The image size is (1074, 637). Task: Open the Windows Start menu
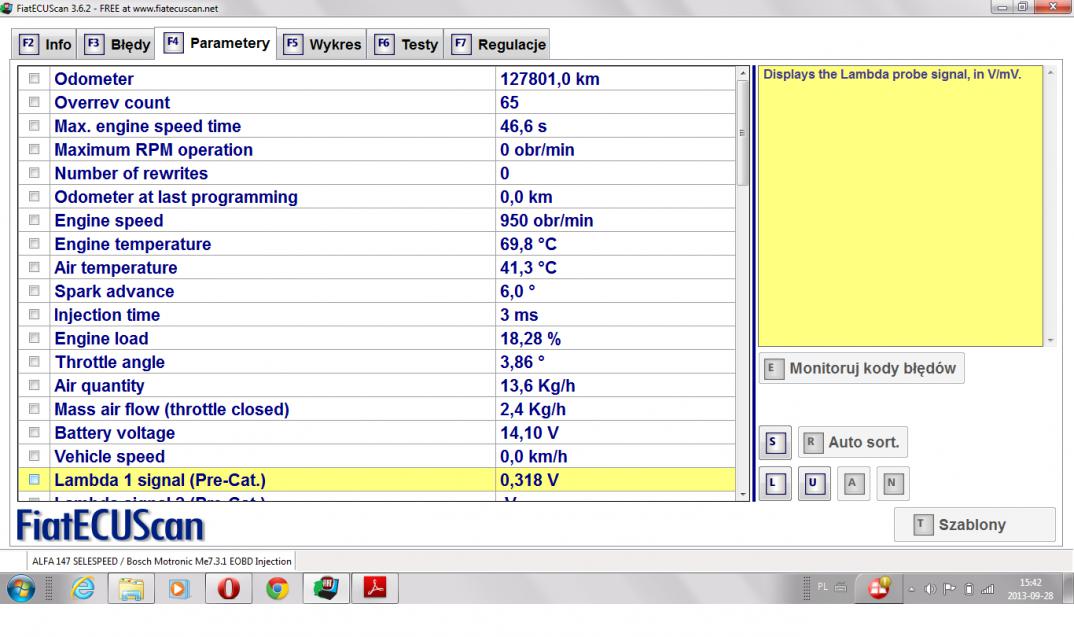click(21, 588)
